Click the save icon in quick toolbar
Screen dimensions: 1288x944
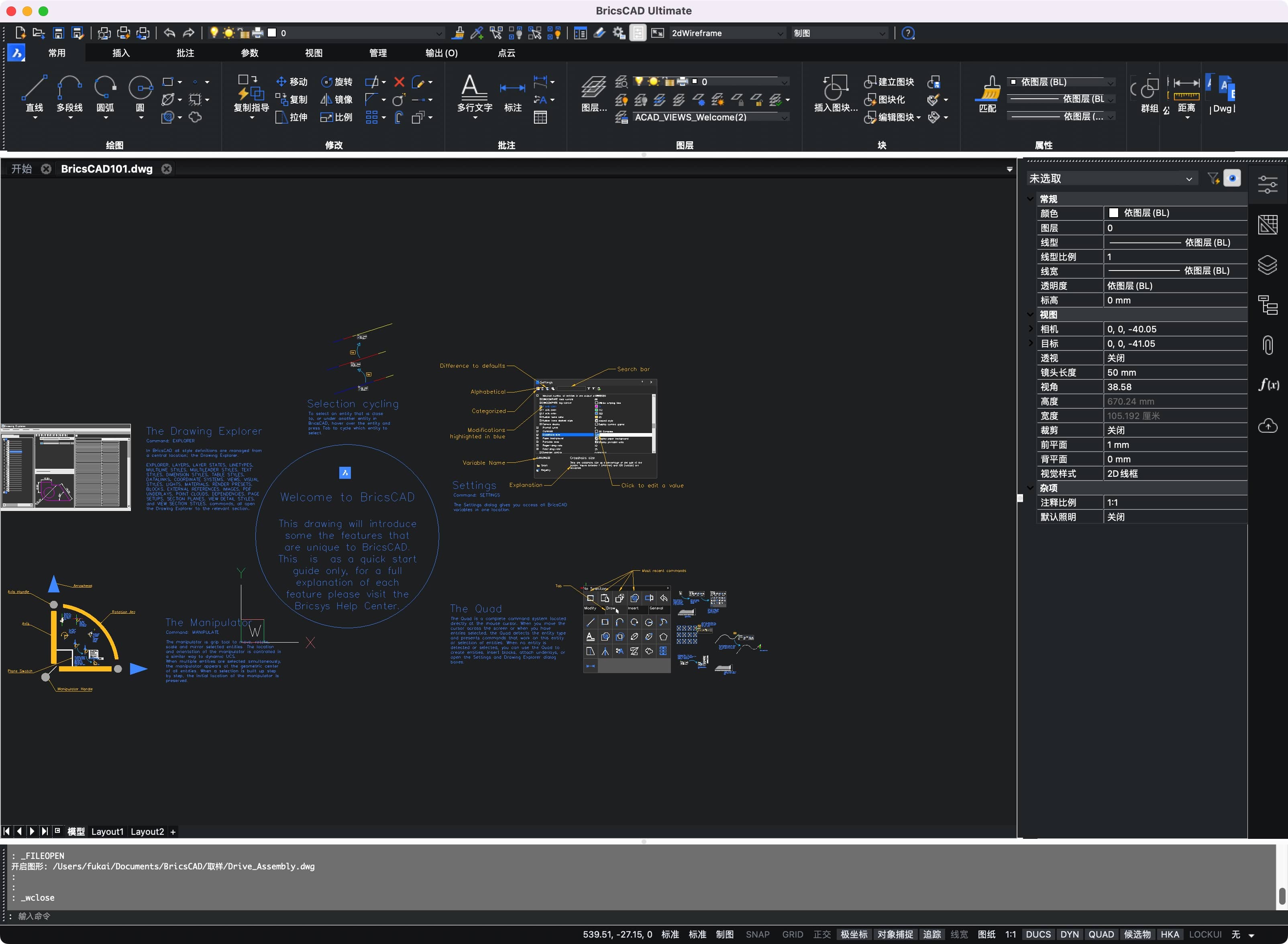point(58,33)
